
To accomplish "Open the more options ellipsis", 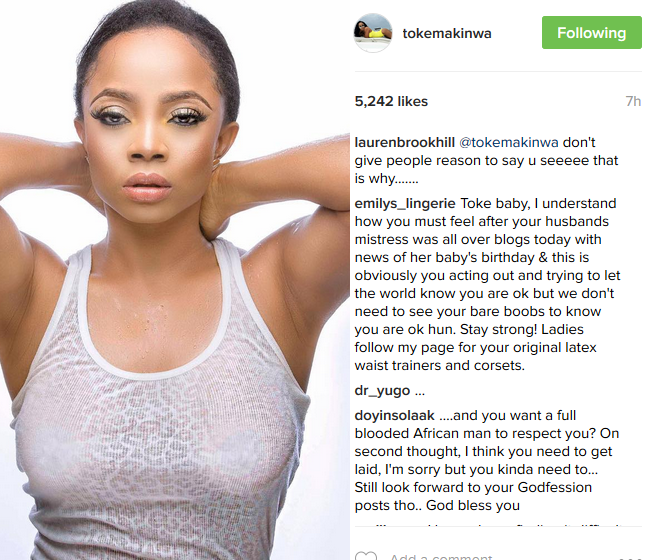I will [x=630, y=558].
